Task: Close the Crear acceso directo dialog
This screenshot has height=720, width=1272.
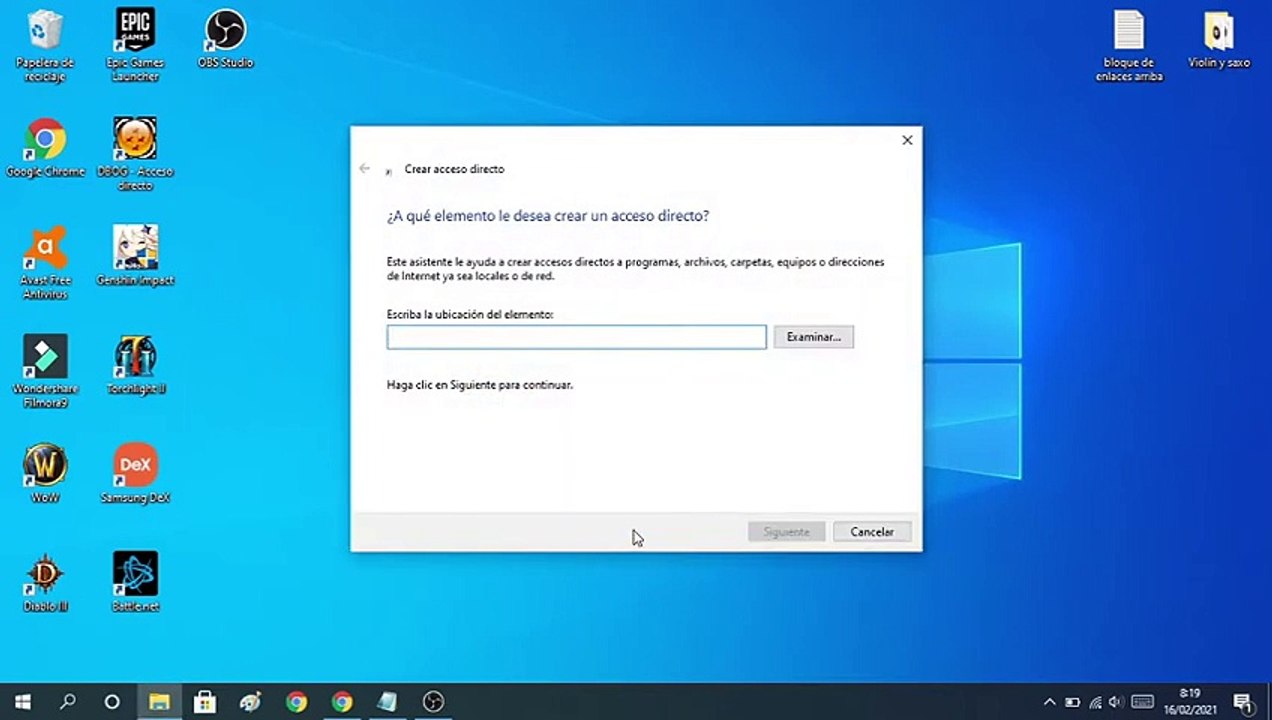Action: pos(907,140)
